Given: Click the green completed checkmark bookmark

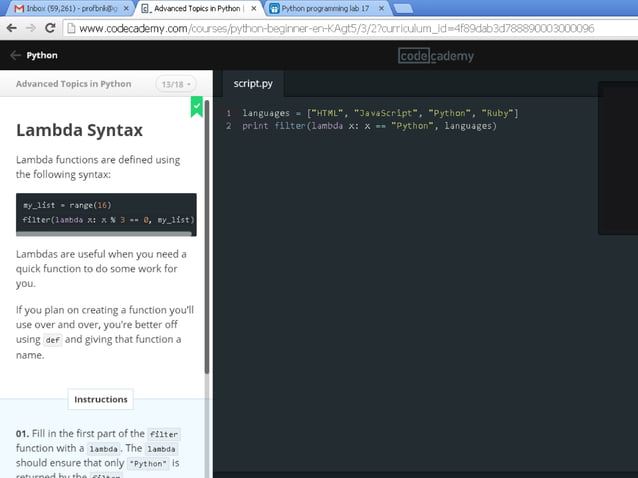Looking at the screenshot, I should [x=197, y=105].
